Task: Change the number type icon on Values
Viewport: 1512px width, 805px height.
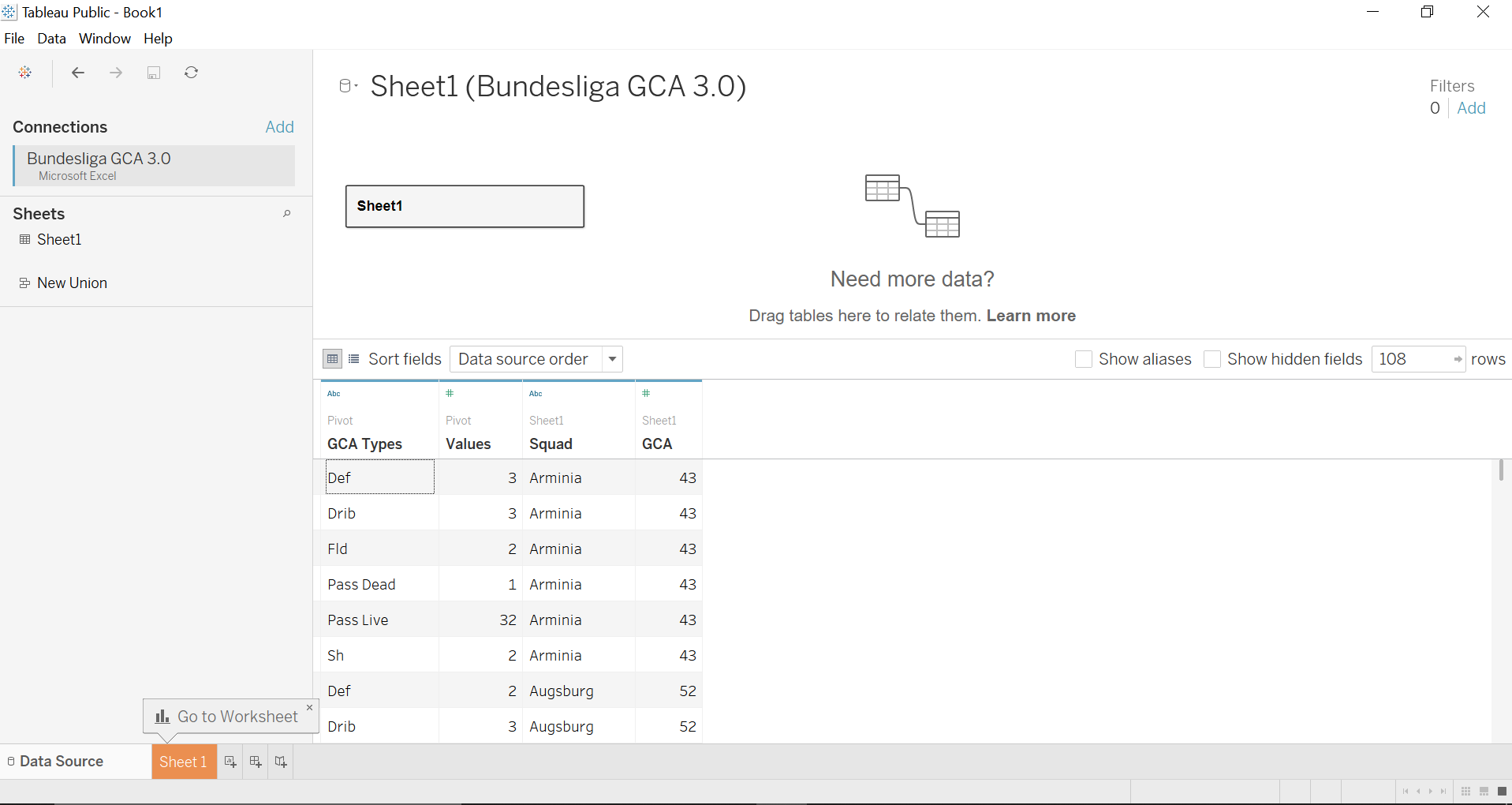Action: 450,394
